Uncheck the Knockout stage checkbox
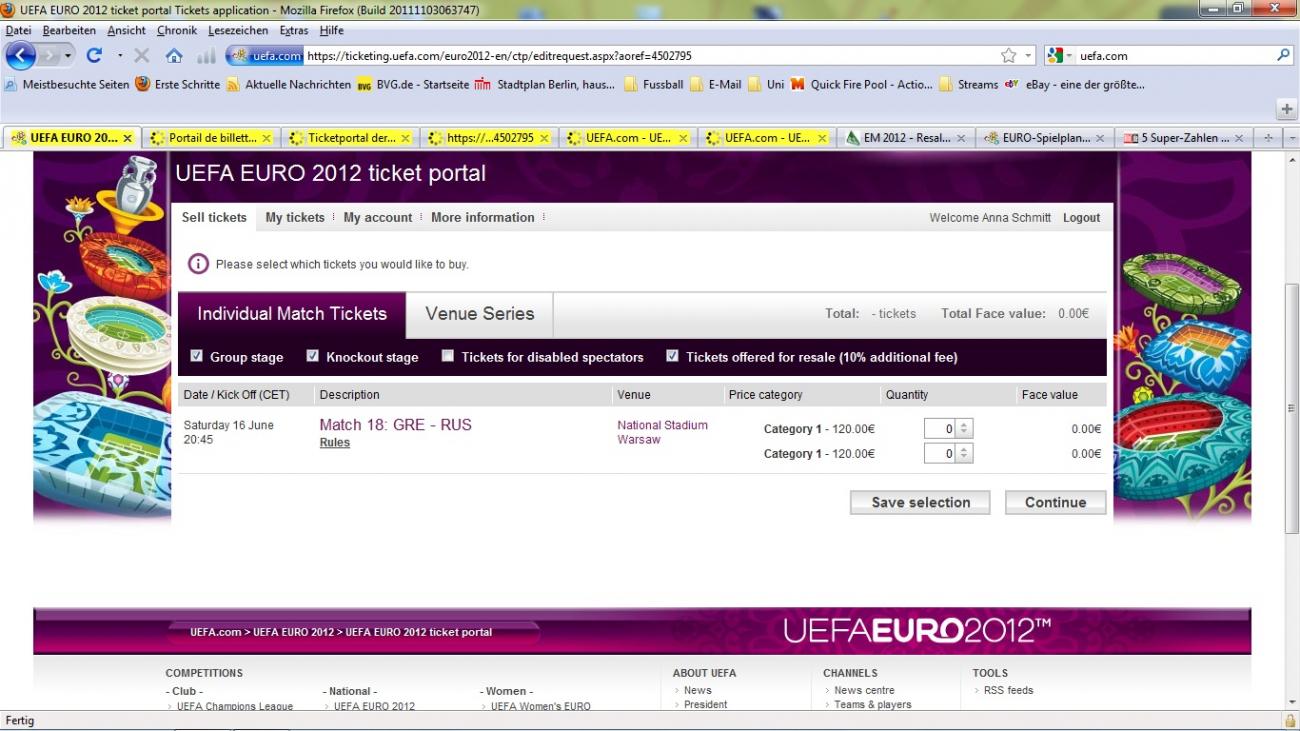This screenshot has width=1300, height=731. 313,356
